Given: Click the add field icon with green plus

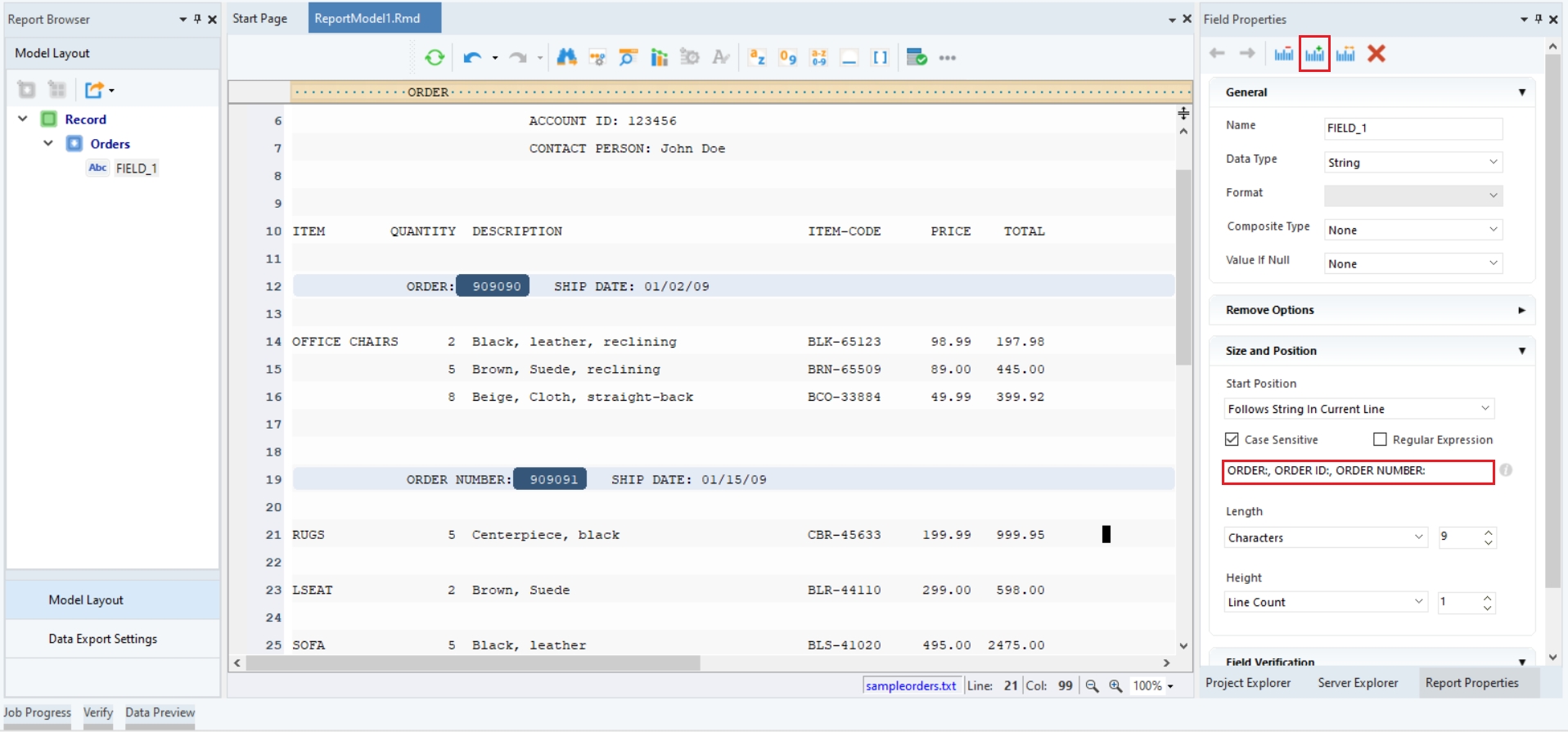Looking at the screenshot, I should point(1314,54).
